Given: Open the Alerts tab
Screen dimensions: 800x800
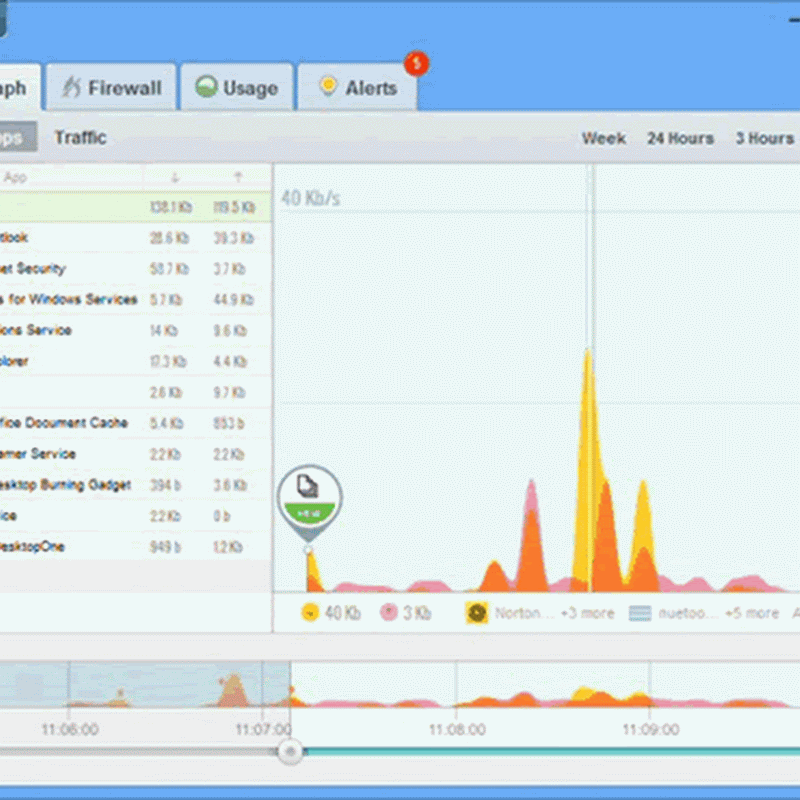Looking at the screenshot, I should click(358, 87).
